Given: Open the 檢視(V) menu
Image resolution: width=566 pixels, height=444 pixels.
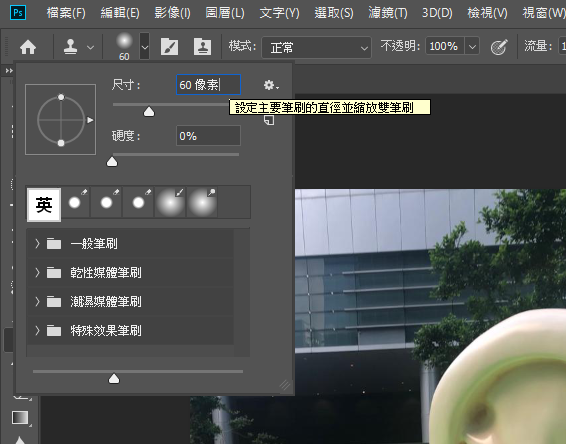Looking at the screenshot, I should pyautogui.click(x=487, y=13).
